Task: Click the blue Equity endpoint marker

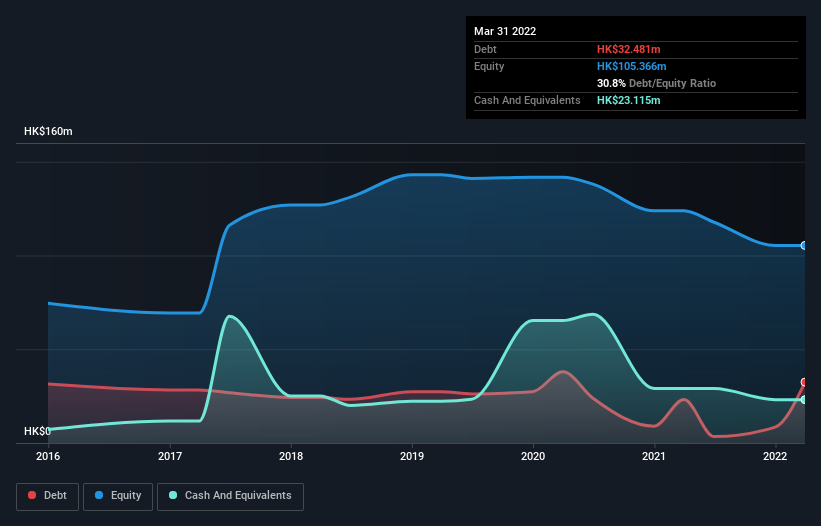Action: click(804, 245)
